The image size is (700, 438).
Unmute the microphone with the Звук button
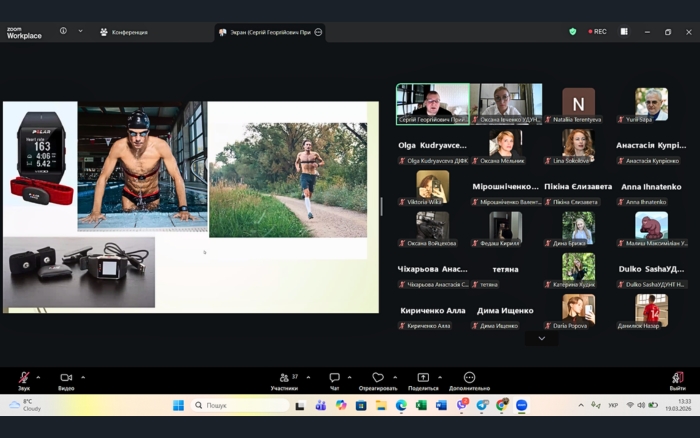pyautogui.click(x=23, y=379)
